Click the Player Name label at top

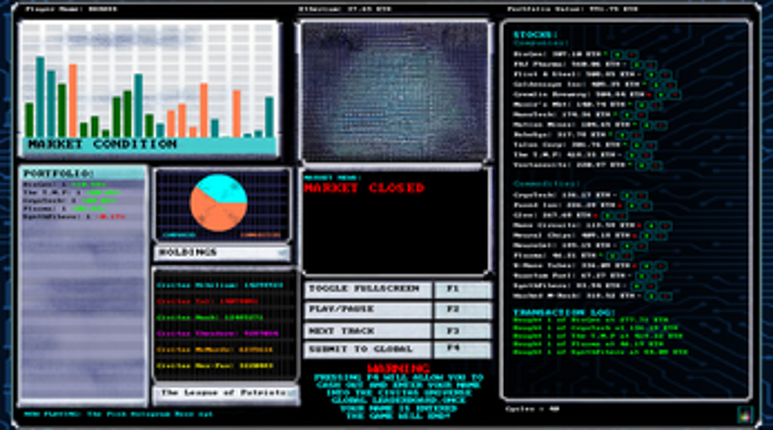(71, 9)
